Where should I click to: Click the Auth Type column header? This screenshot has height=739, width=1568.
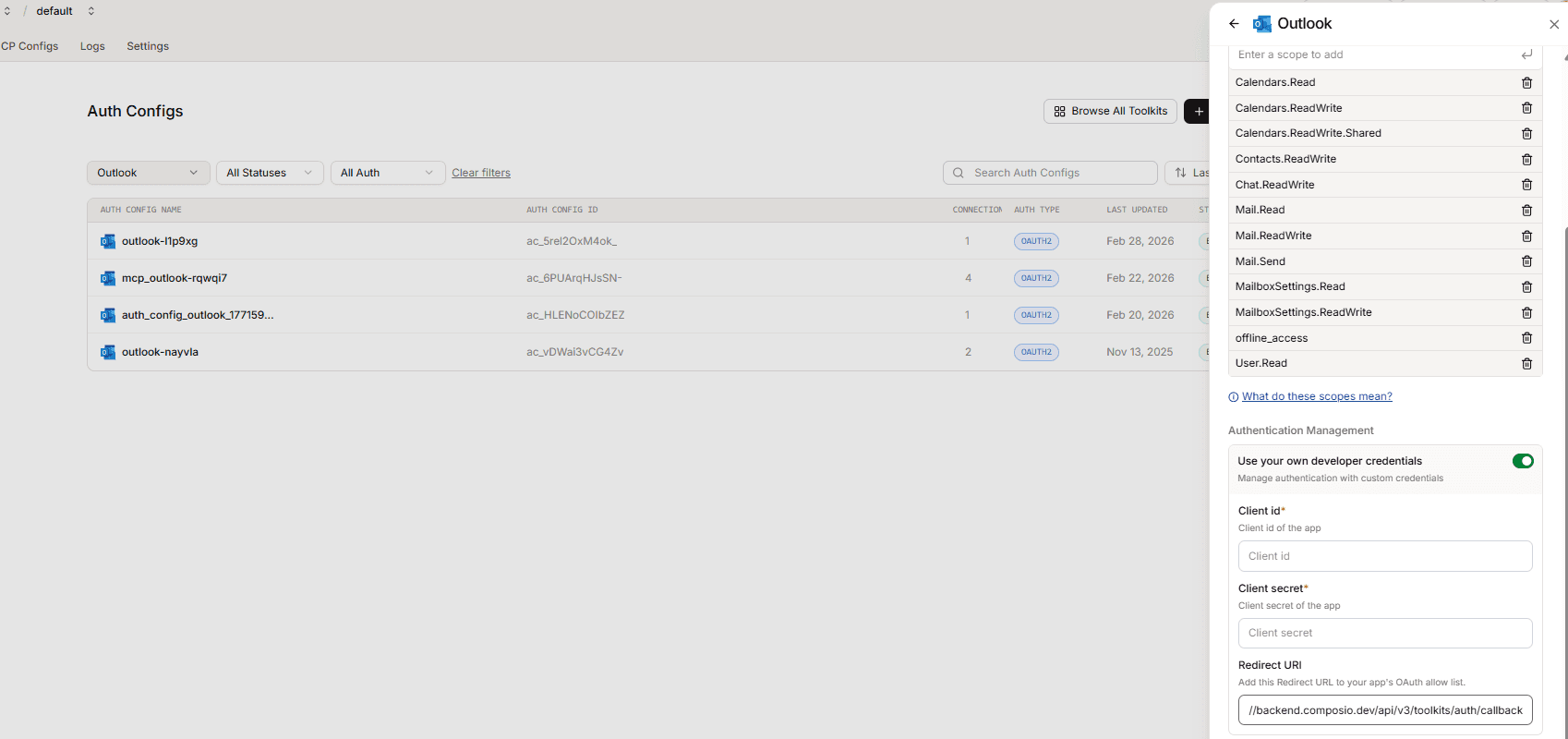click(1037, 210)
